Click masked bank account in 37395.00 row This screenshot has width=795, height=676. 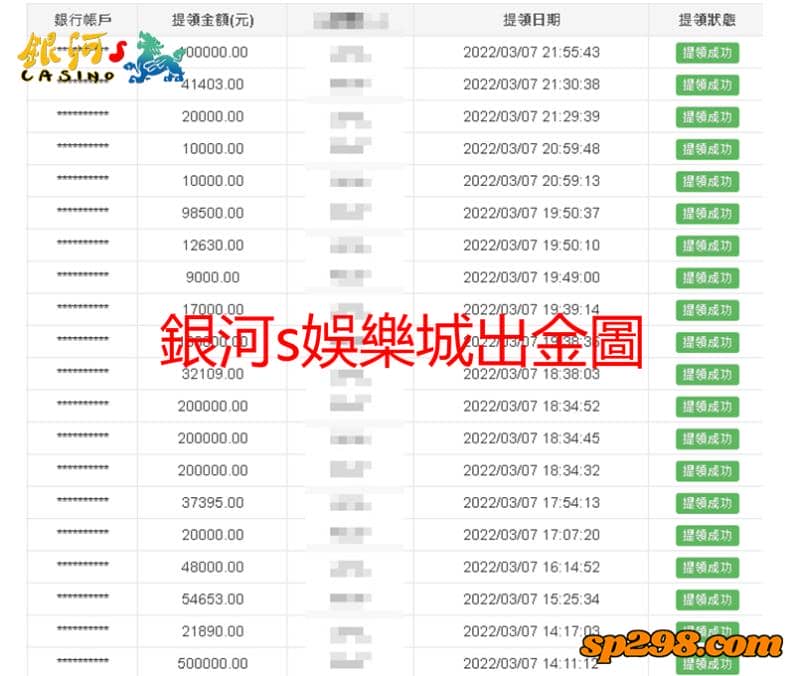coord(83,500)
